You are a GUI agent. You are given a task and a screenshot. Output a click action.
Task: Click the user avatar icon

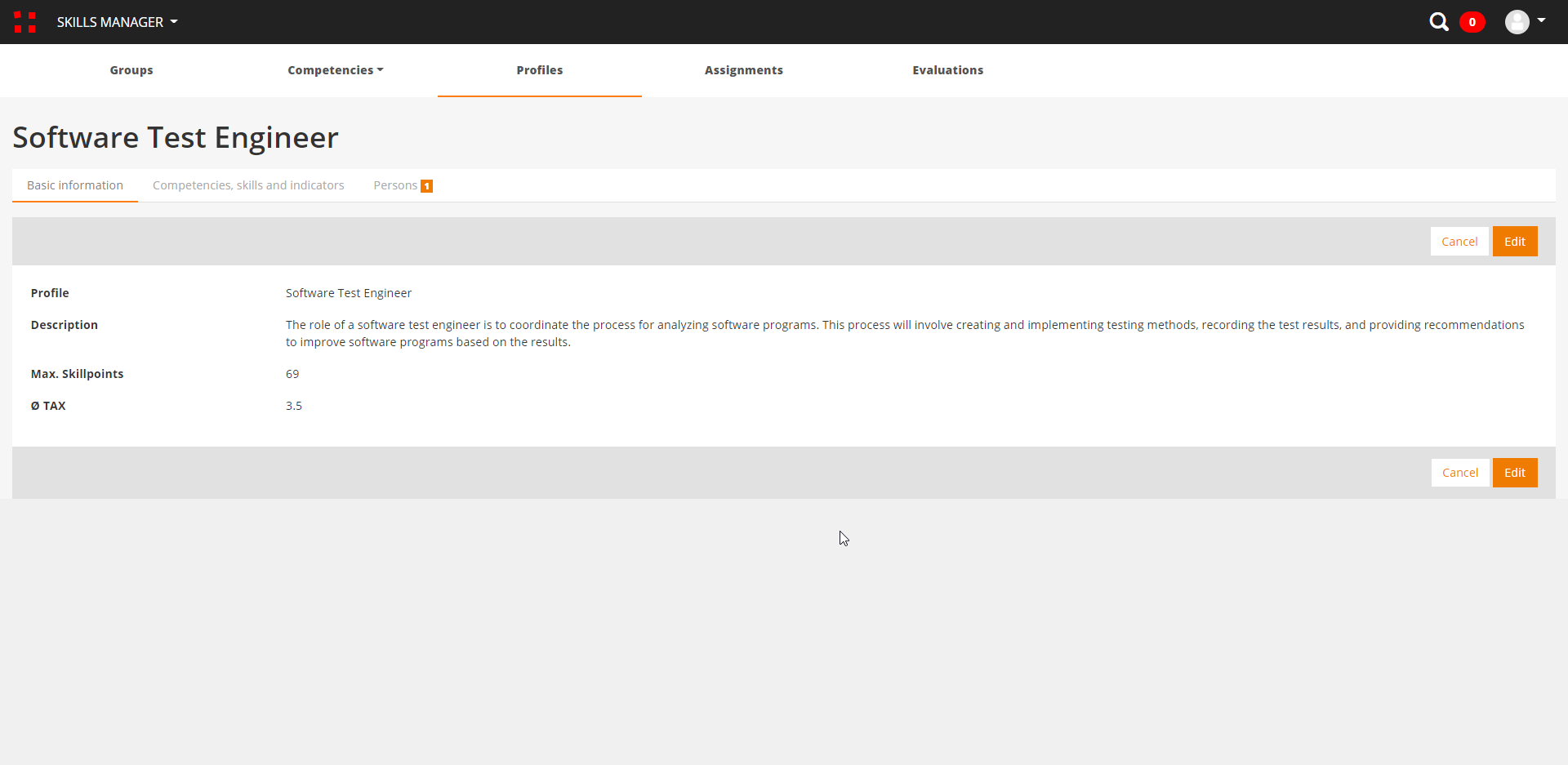(1517, 22)
